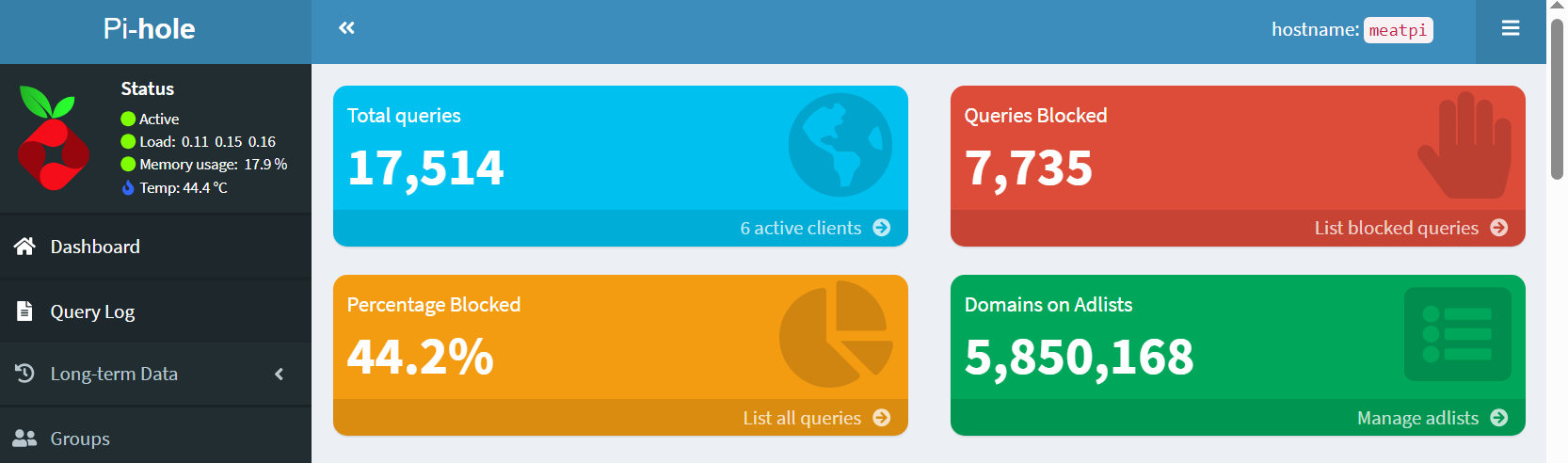This screenshot has height=463, width=1568.
Task: Open the Query Log page
Action: click(92, 311)
